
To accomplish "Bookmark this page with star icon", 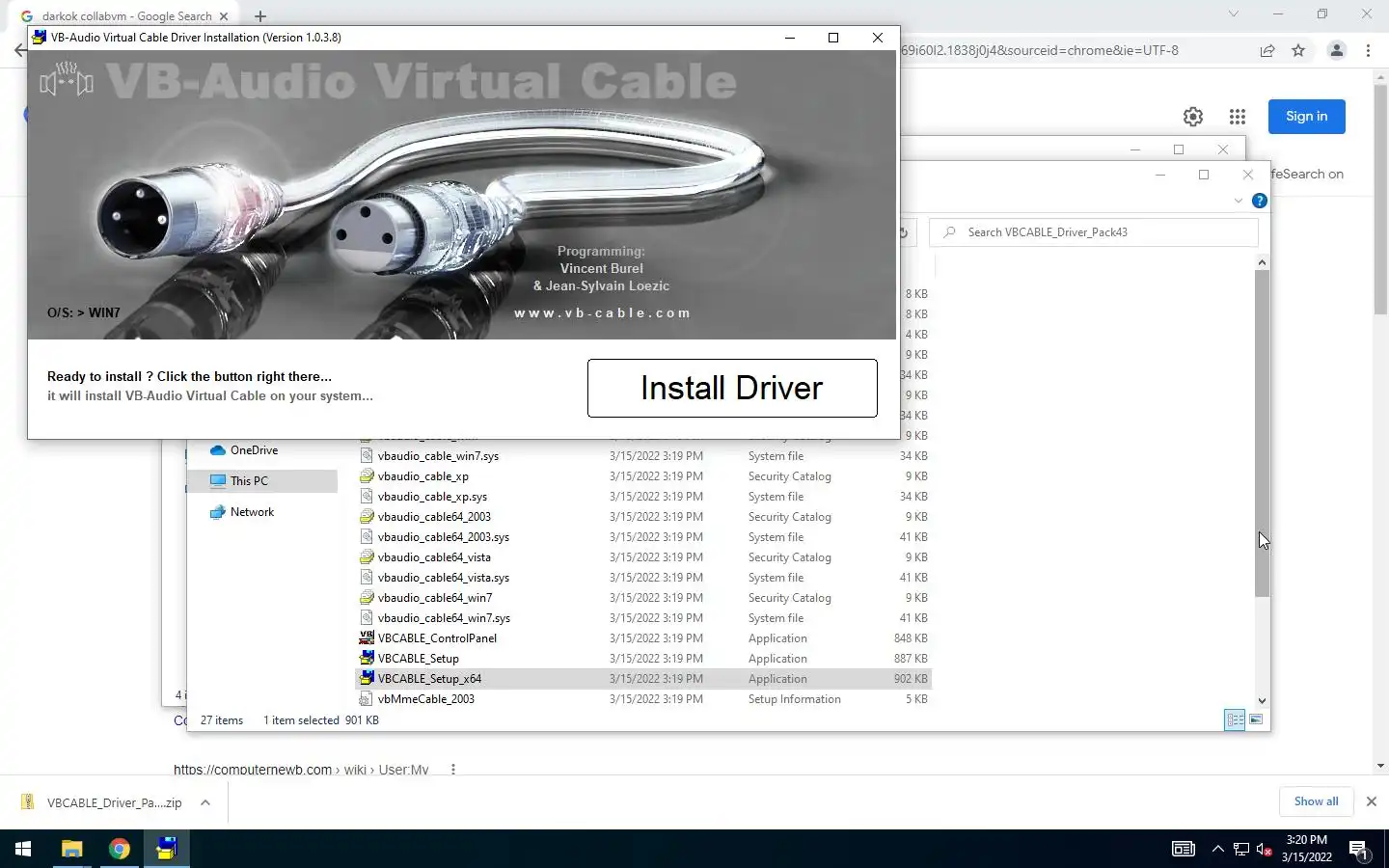I will tap(1298, 50).
